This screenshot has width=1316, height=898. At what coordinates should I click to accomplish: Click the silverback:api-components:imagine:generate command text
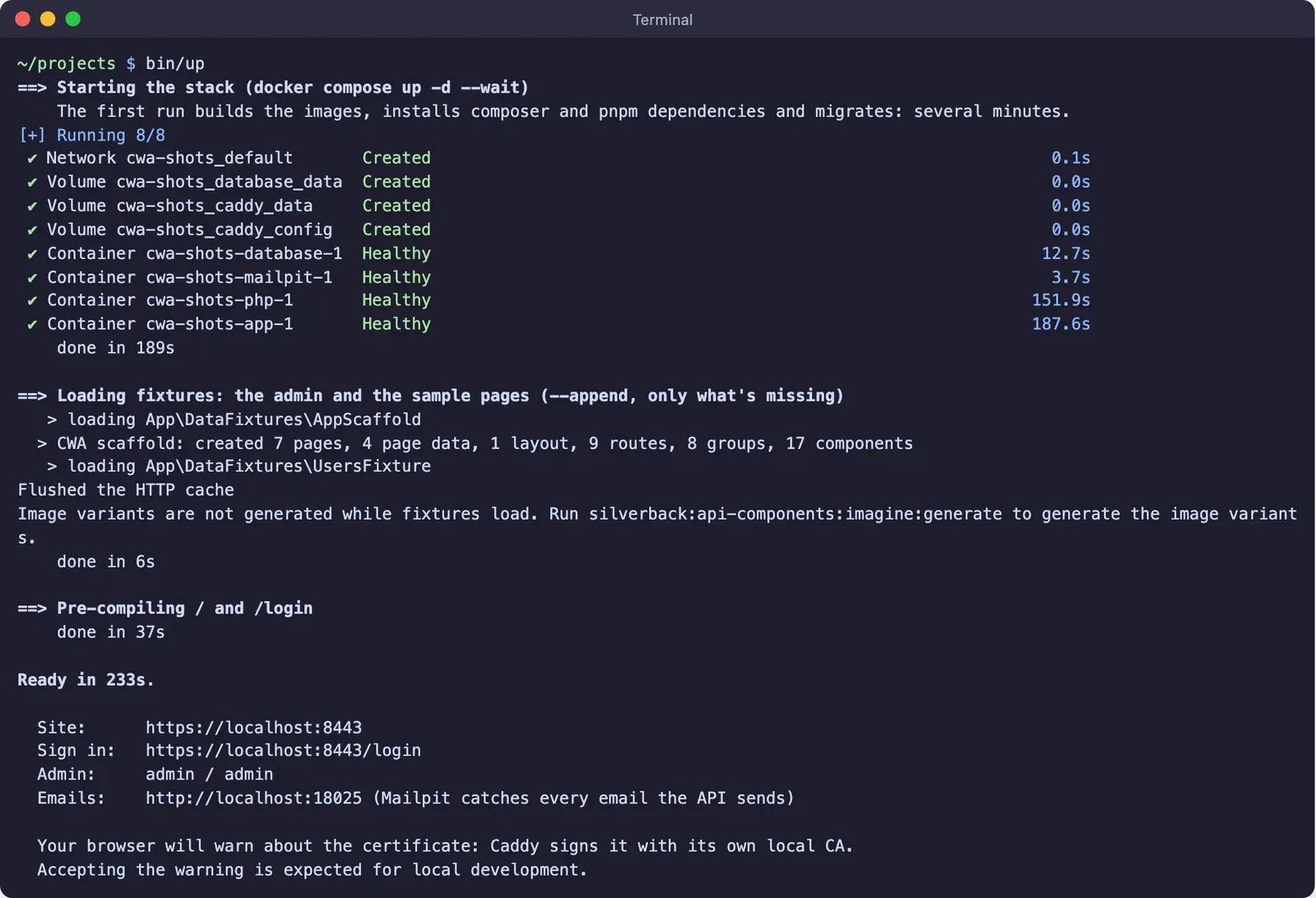795,514
